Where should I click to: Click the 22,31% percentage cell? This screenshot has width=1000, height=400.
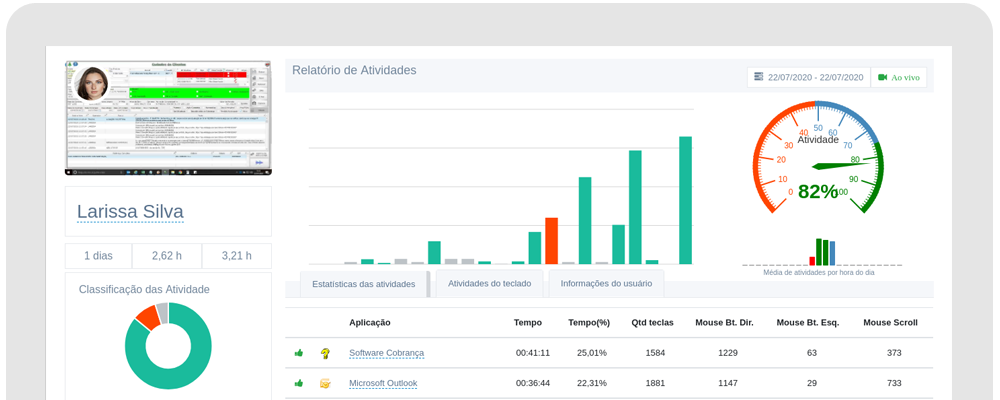click(x=590, y=383)
